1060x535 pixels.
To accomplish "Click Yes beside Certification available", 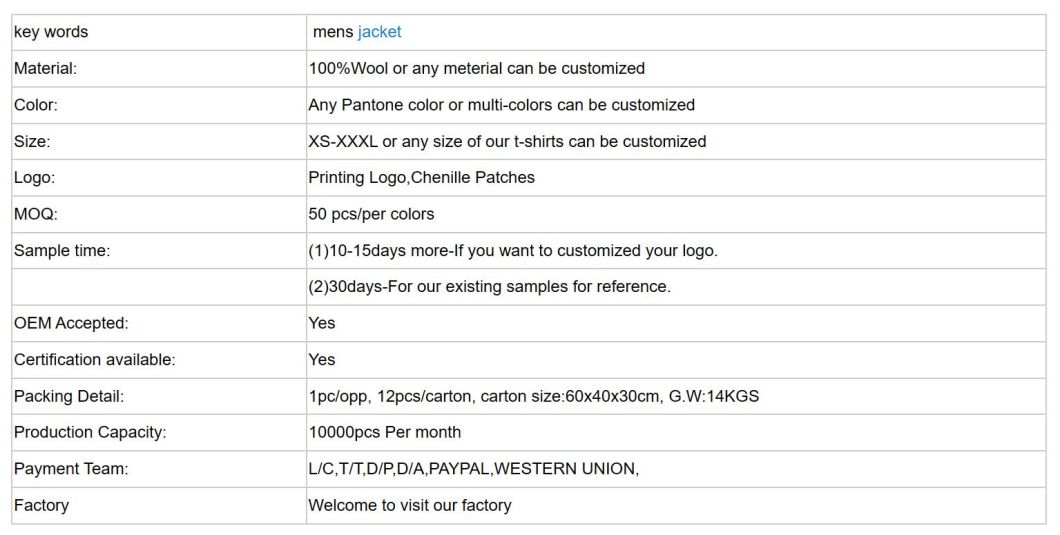I will pyautogui.click(x=322, y=359).
